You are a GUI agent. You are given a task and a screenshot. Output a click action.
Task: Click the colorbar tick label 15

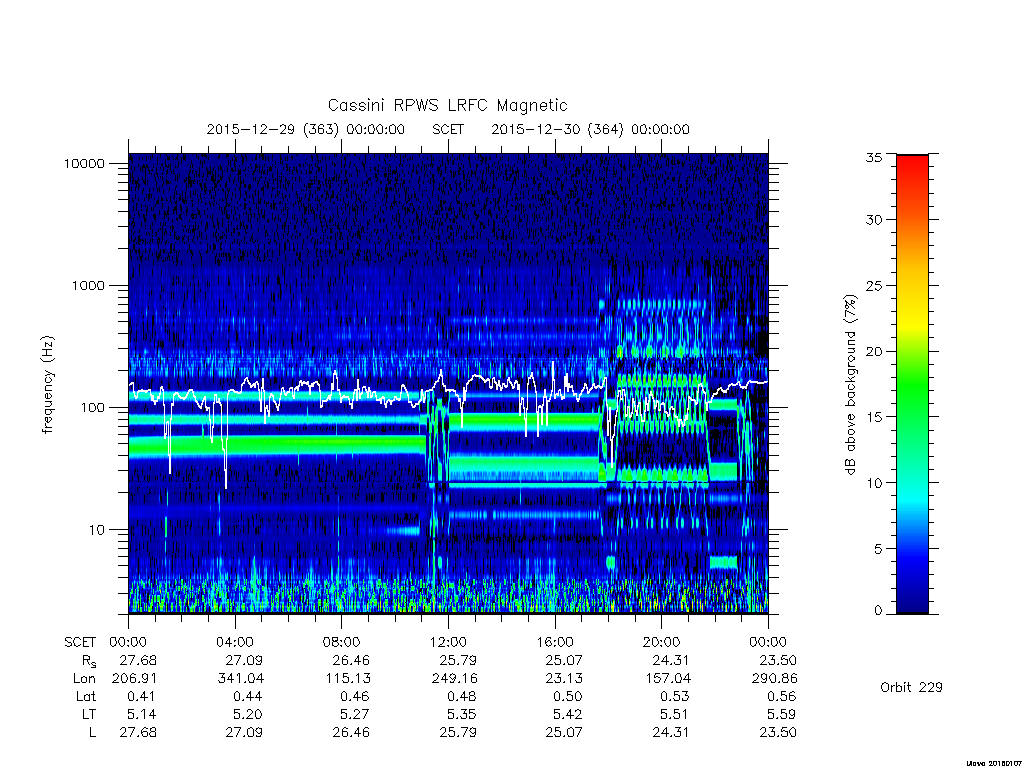[x=873, y=417]
